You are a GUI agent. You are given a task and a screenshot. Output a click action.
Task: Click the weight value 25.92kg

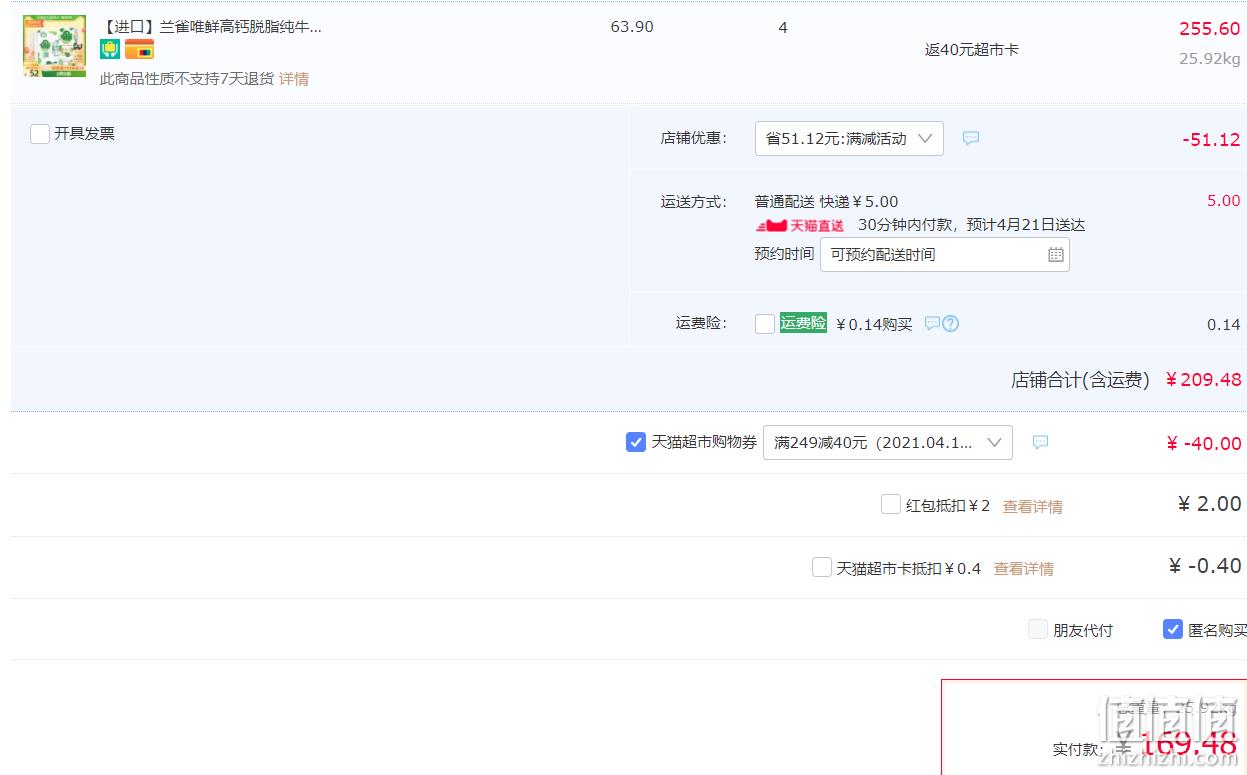coord(1210,59)
